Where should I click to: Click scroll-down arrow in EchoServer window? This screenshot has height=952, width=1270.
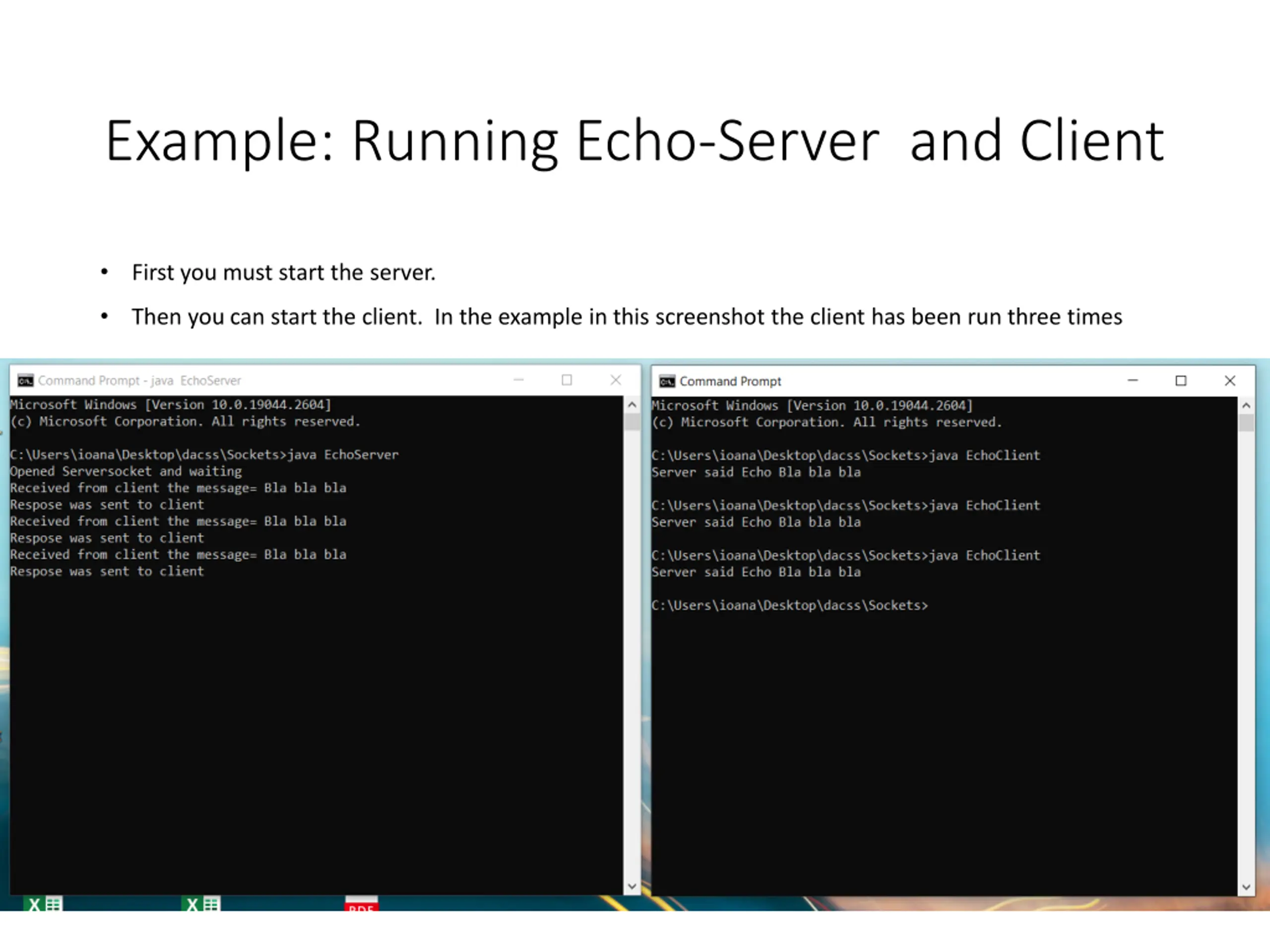click(632, 887)
